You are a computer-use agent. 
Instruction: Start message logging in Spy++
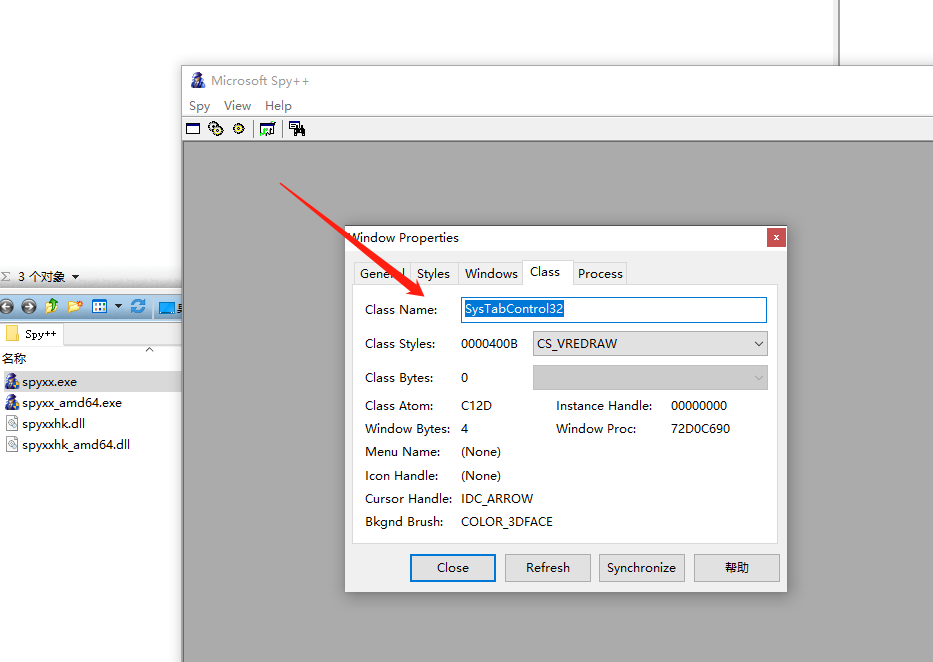pyautogui.click(x=267, y=128)
